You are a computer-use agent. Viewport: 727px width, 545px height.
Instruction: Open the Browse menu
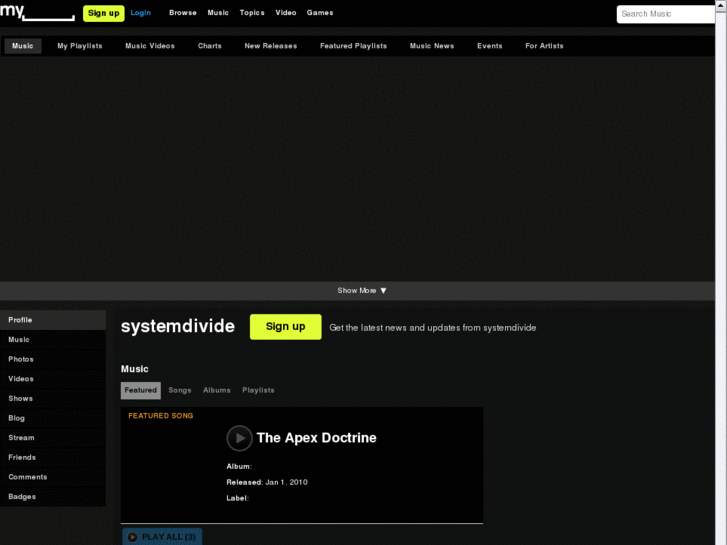(183, 13)
